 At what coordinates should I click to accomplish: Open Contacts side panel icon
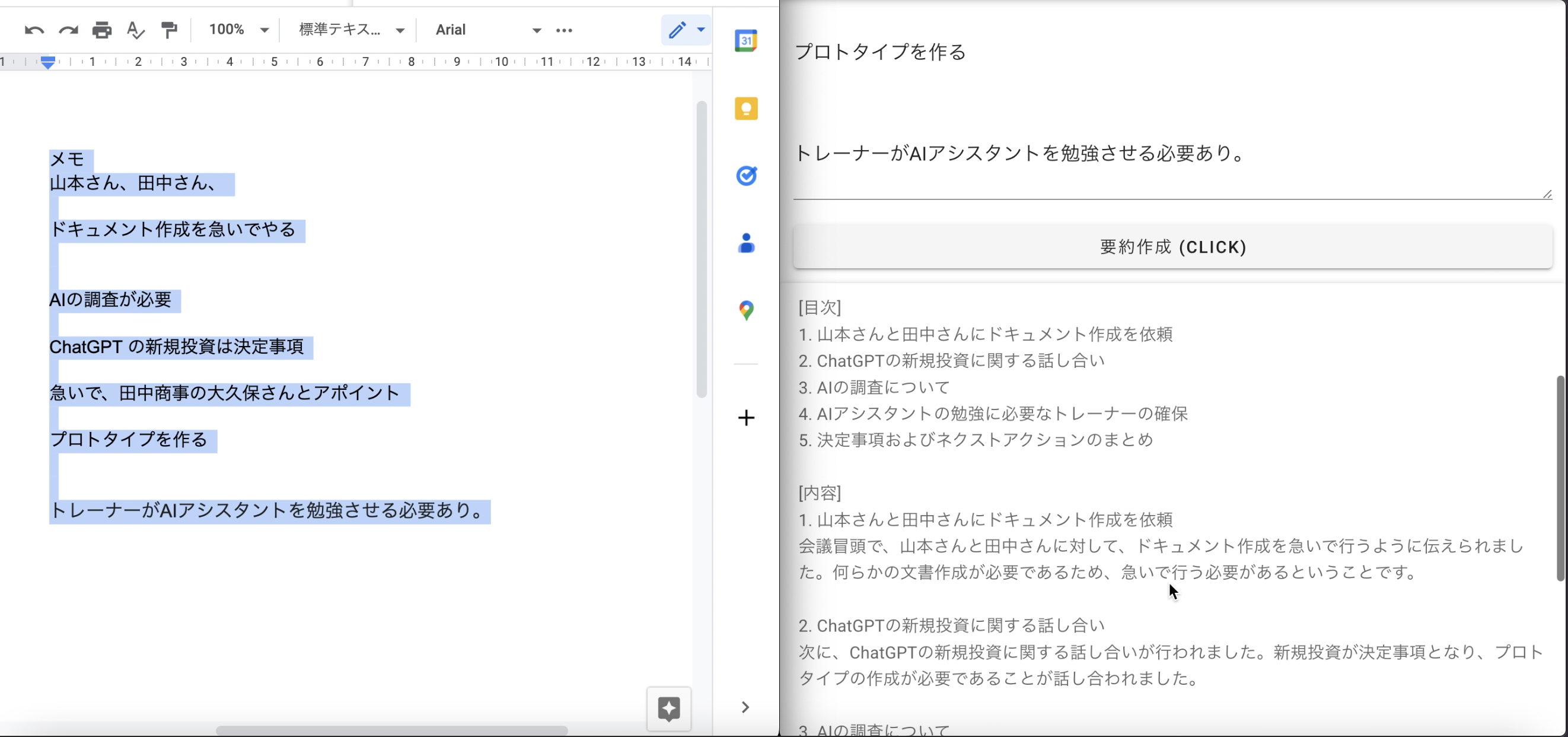745,243
